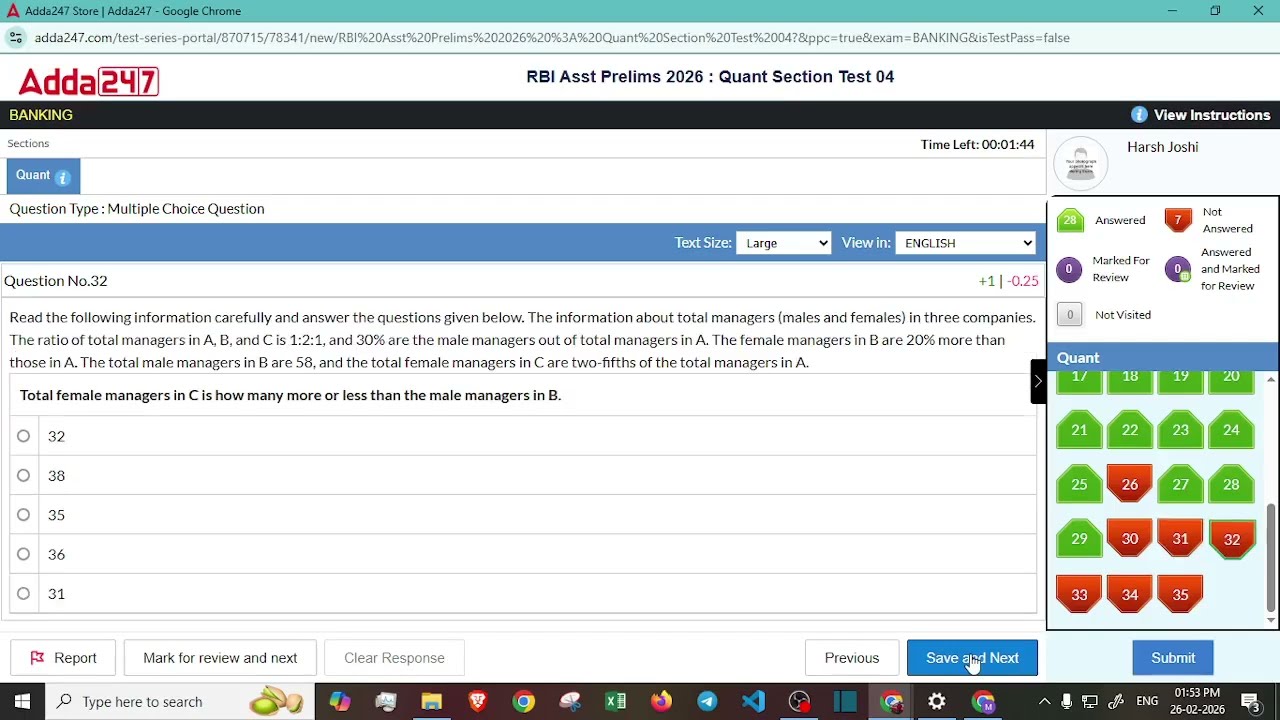Choose answer option 36
1280x720 pixels.
[23, 554]
